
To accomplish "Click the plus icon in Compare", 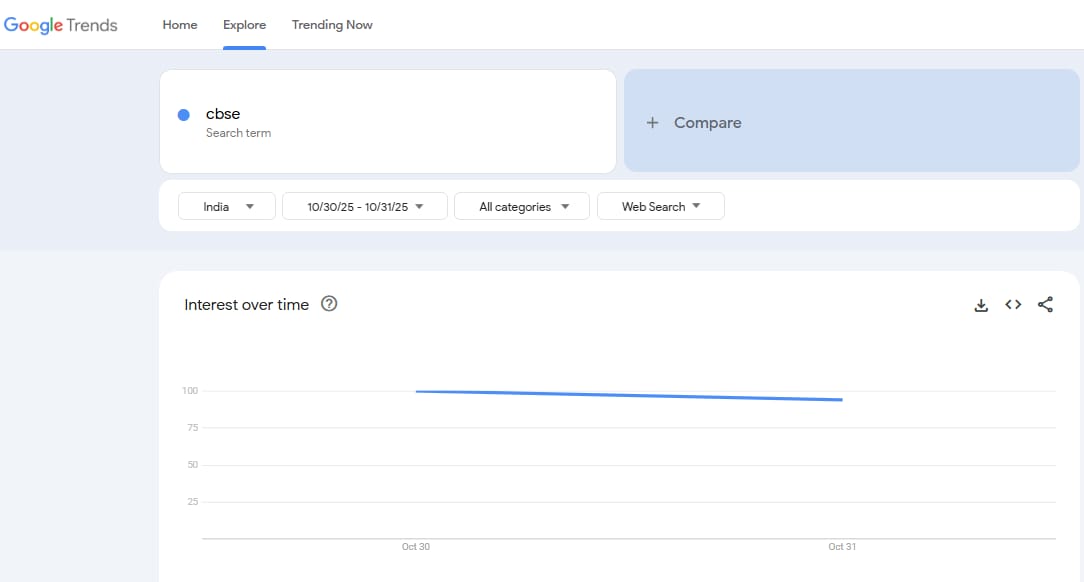I will pyautogui.click(x=652, y=122).
